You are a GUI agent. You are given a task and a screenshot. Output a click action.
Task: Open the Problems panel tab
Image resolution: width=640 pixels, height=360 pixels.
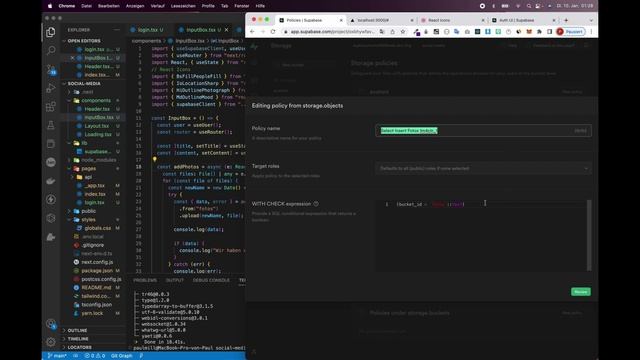click(x=145, y=280)
